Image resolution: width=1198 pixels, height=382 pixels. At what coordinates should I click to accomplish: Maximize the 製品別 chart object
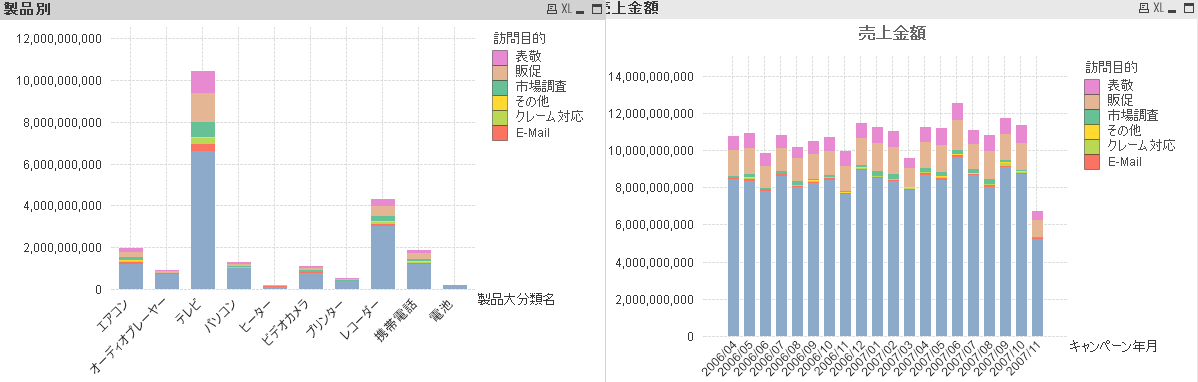click(x=597, y=9)
